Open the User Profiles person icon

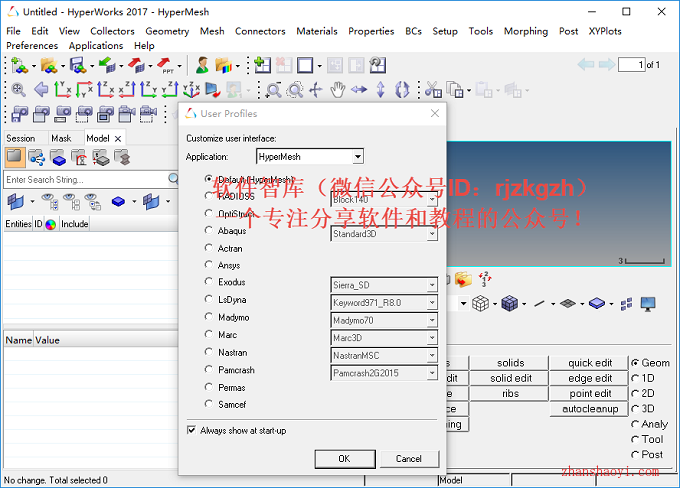coord(202,66)
